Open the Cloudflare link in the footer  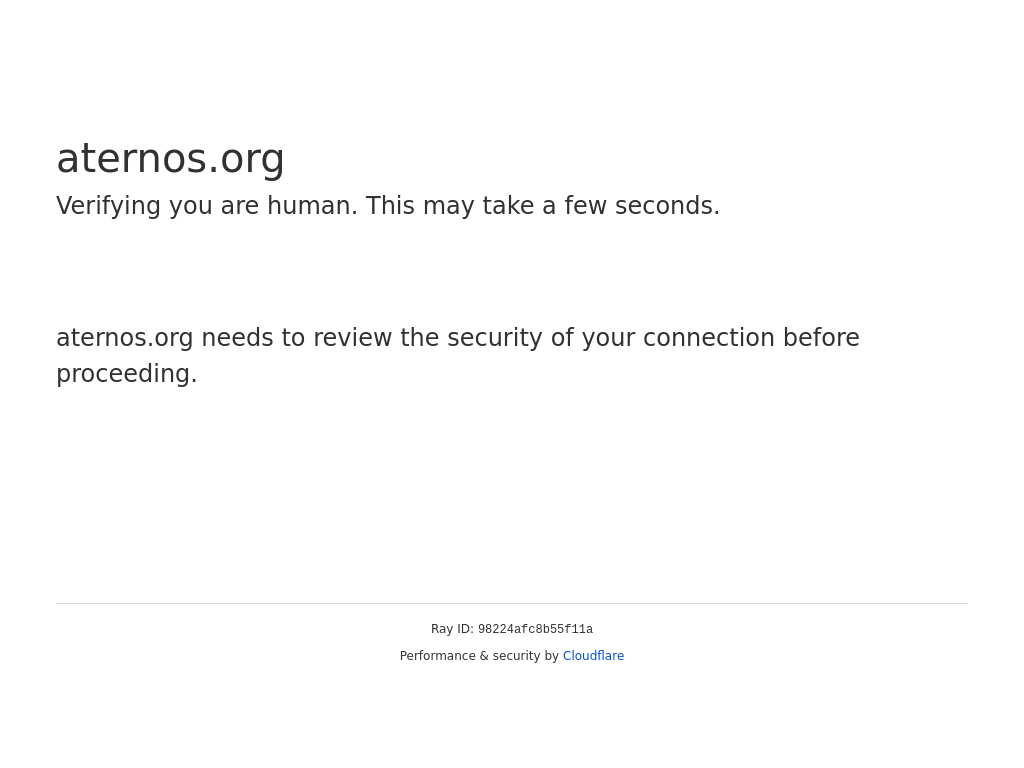(x=593, y=656)
